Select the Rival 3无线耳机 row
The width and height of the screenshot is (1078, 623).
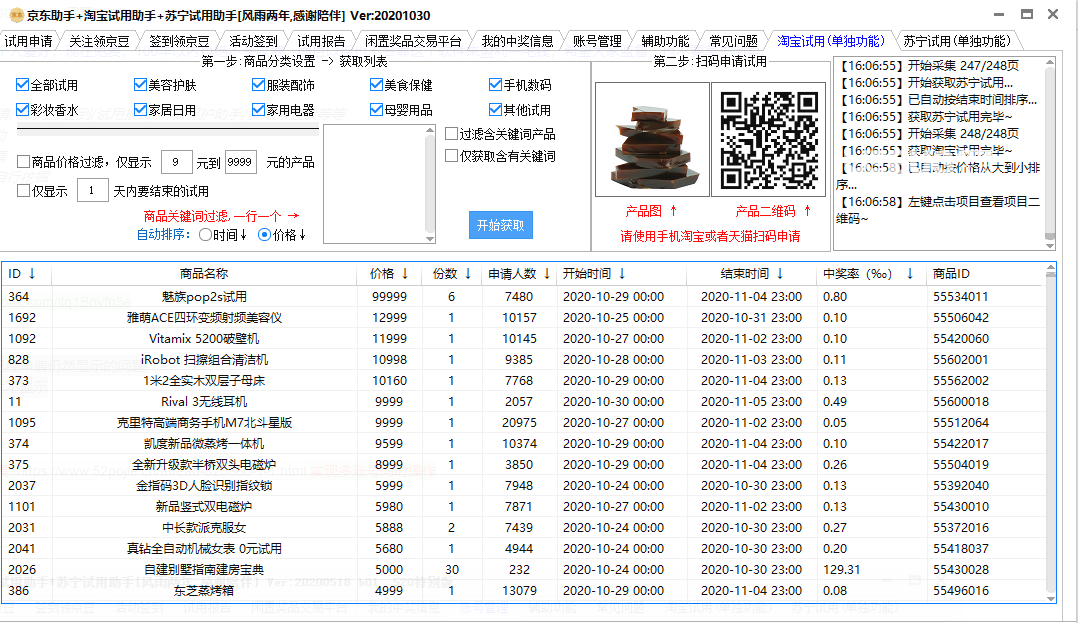coord(524,402)
